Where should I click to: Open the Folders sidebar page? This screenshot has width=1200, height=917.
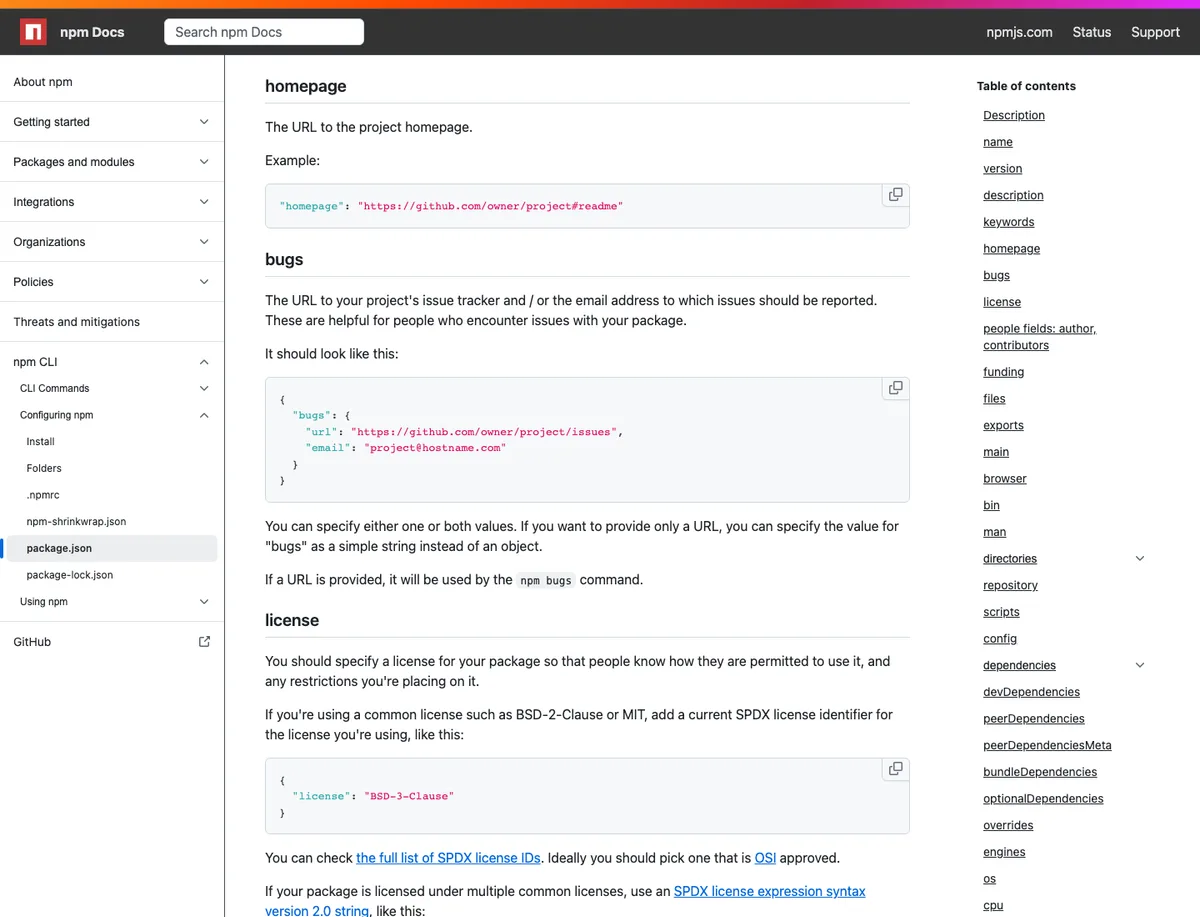coord(44,468)
